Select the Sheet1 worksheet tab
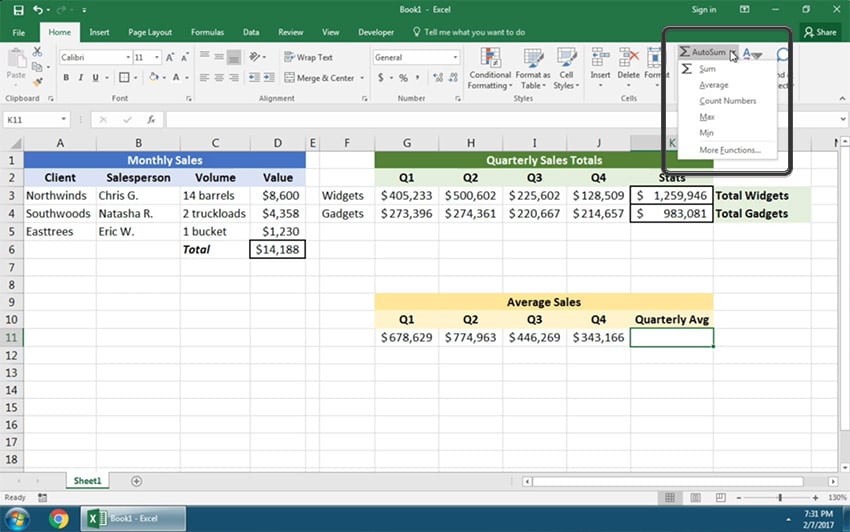Viewport: 850px width, 532px height. (x=87, y=480)
